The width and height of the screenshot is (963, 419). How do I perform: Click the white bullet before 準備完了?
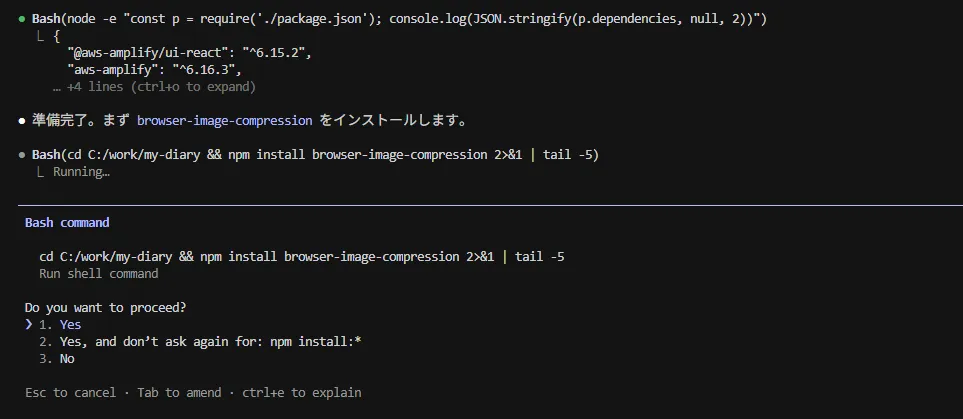pos(22,120)
